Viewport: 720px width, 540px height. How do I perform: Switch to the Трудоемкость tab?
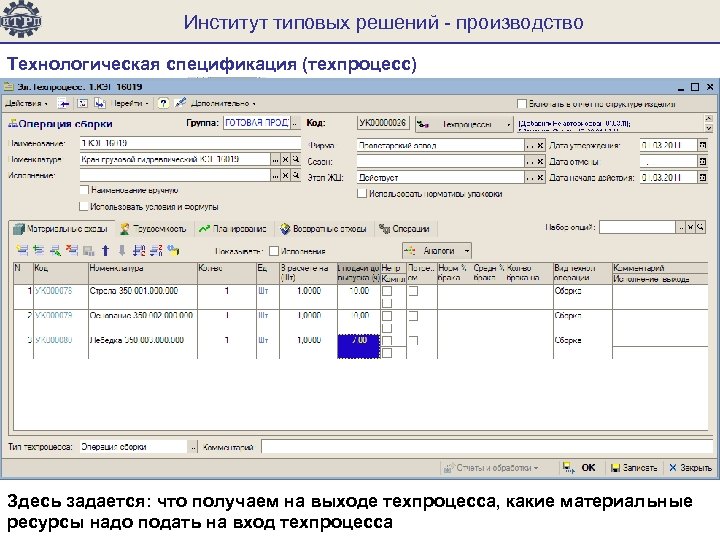pyautogui.click(x=153, y=228)
